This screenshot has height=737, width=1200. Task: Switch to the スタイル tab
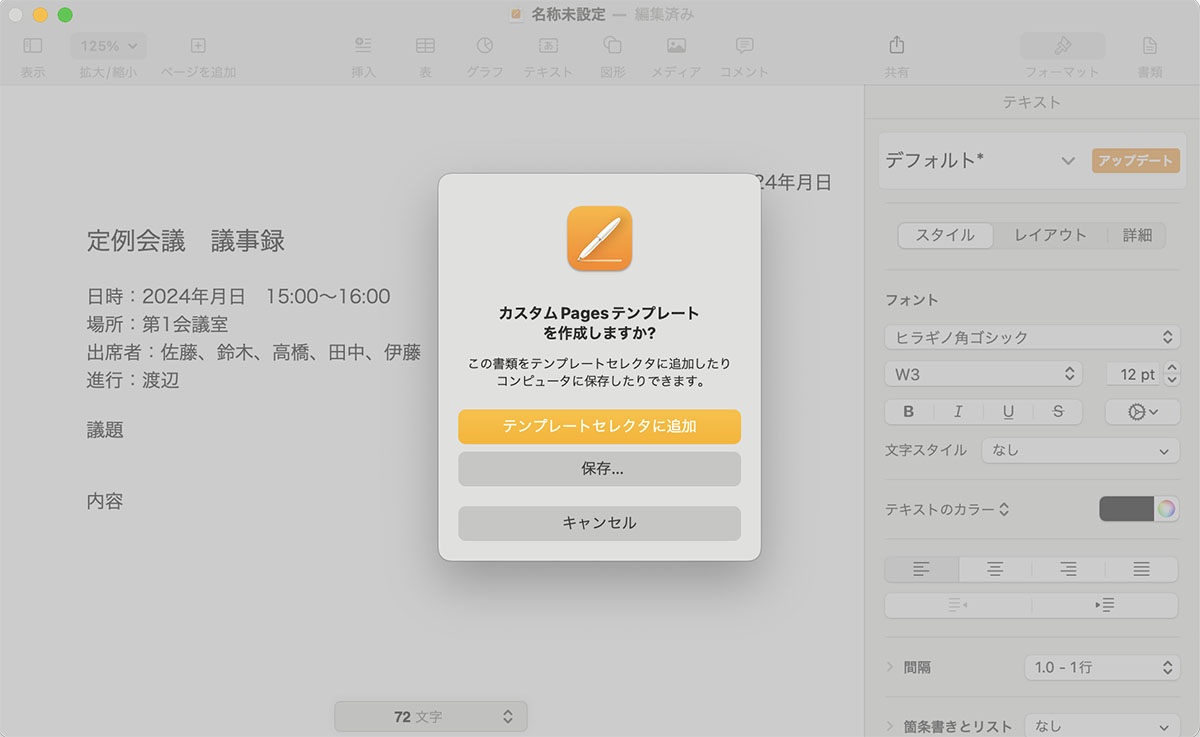(x=945, y=235)
